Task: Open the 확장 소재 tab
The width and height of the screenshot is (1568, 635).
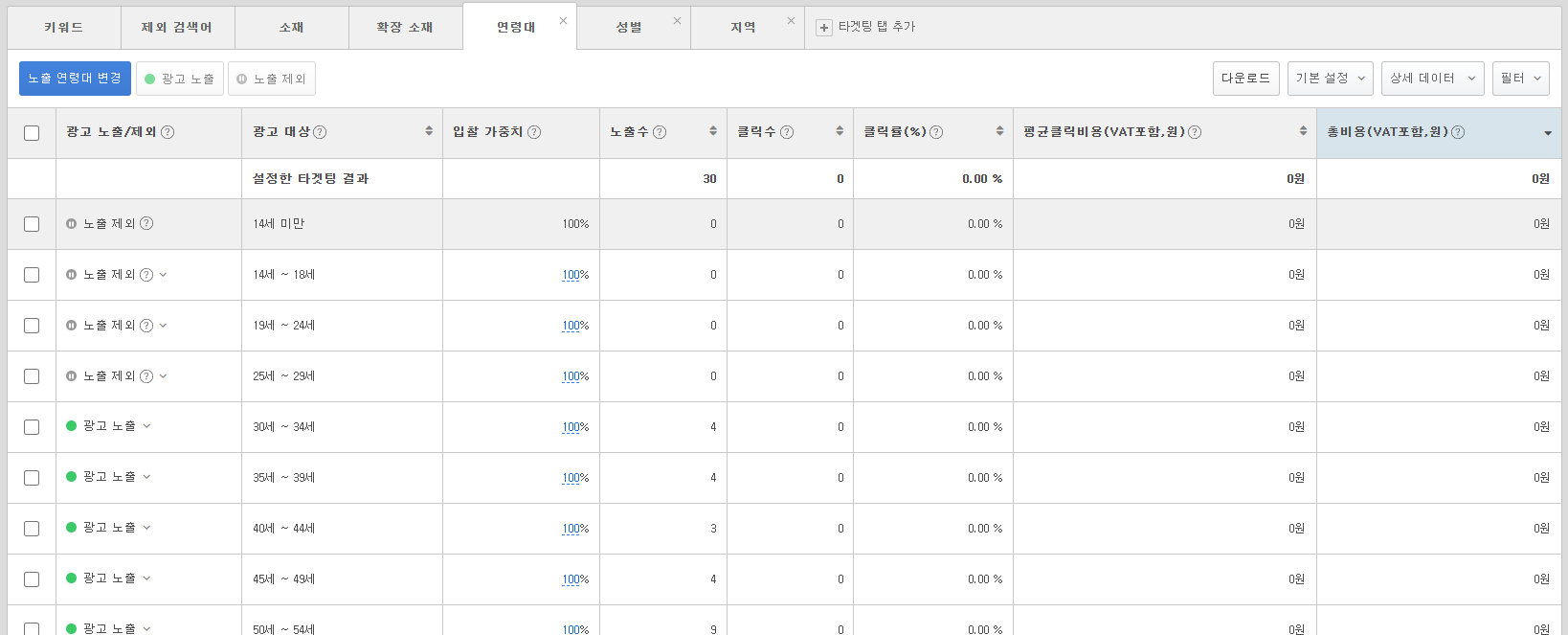Action: [405, 28]
